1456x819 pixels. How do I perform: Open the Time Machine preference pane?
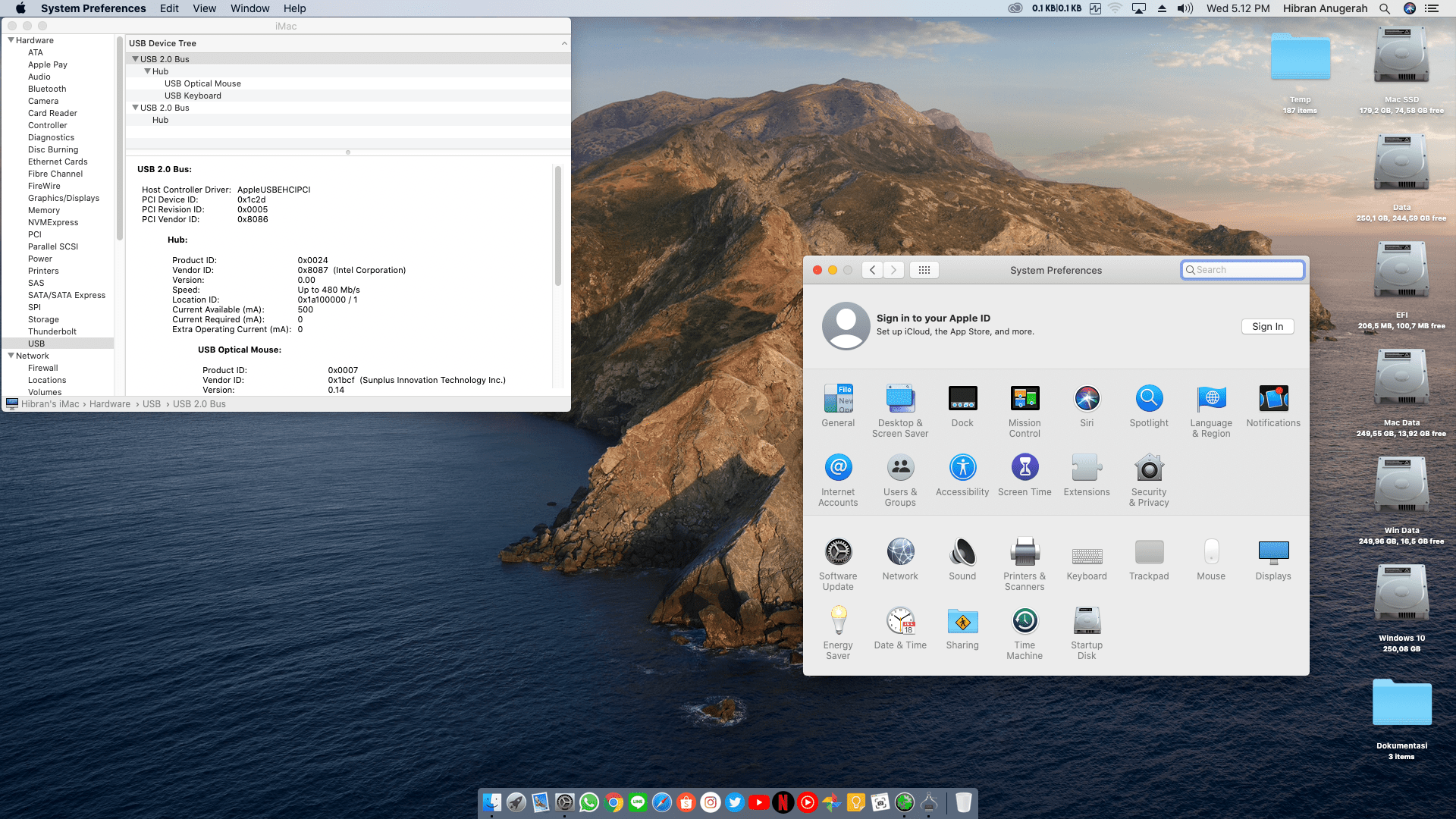(x=1025, y=622)
